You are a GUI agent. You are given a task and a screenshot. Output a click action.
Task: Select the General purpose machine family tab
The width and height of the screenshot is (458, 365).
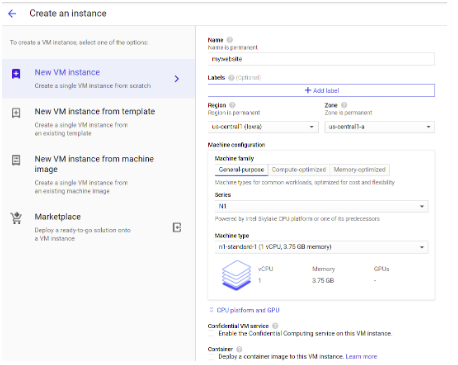(241, 170)
